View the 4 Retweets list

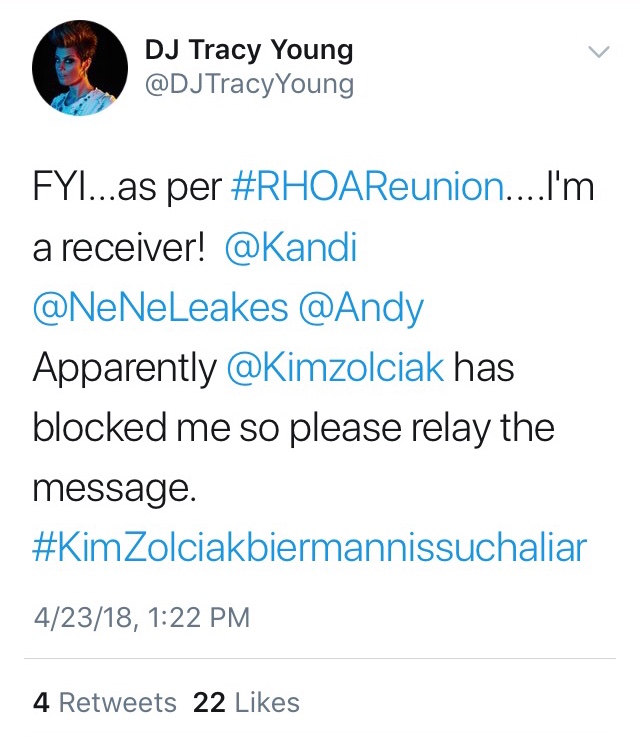point(104,703)
